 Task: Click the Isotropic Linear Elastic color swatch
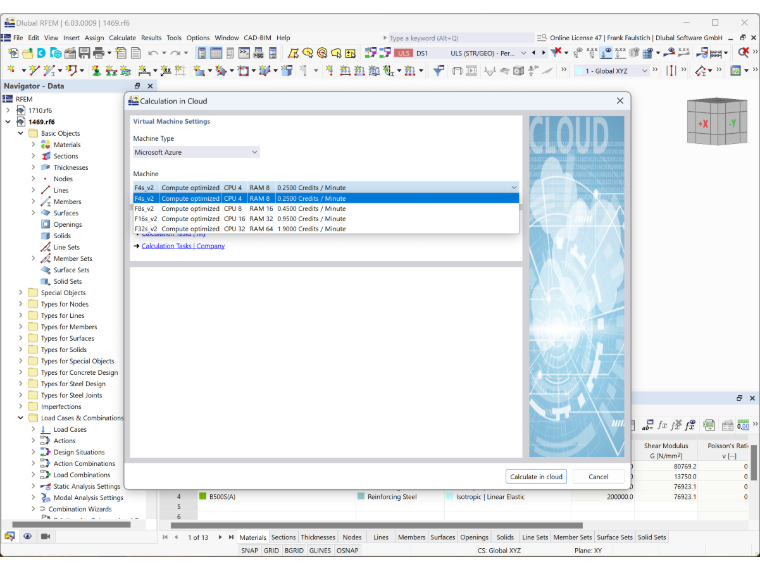click(x=449, y=496)
